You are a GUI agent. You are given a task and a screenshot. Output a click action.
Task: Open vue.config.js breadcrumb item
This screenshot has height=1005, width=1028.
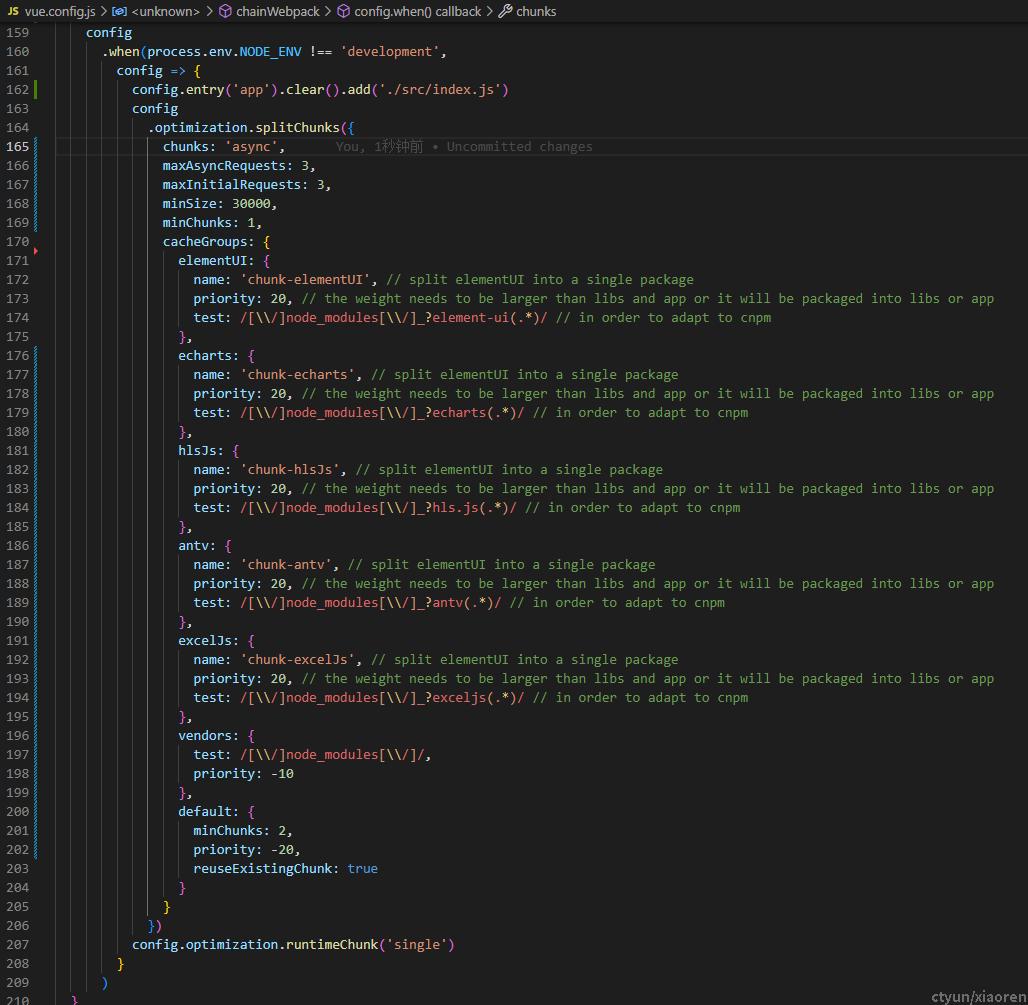(x=60, y=11)
